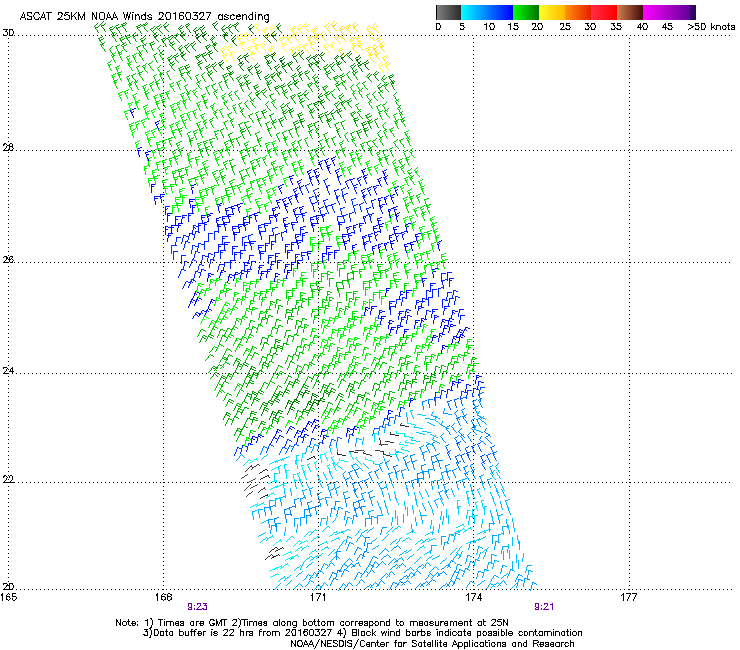Click the latitude label 30

pyautogui.click(x=8, y=33)
